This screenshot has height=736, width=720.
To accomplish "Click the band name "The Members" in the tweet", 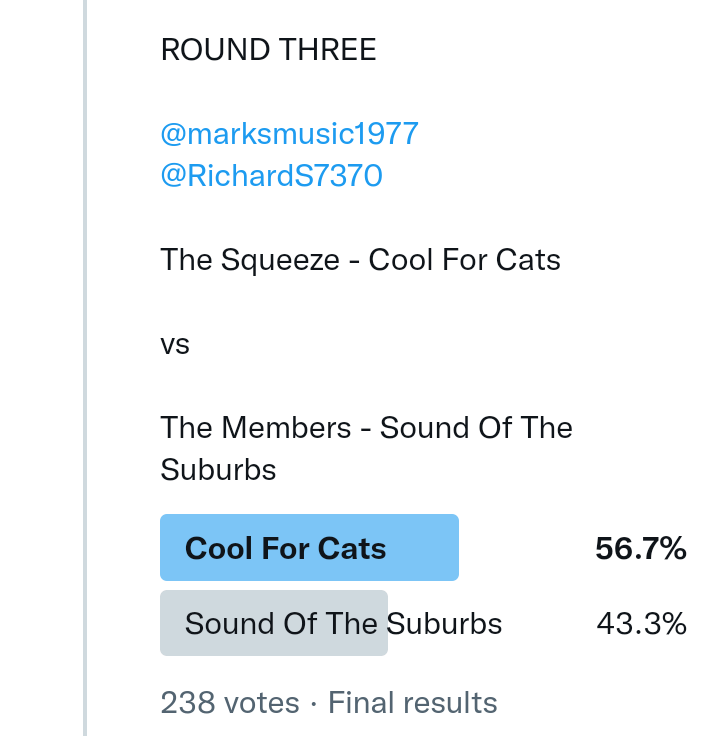I will coord(256,428).
